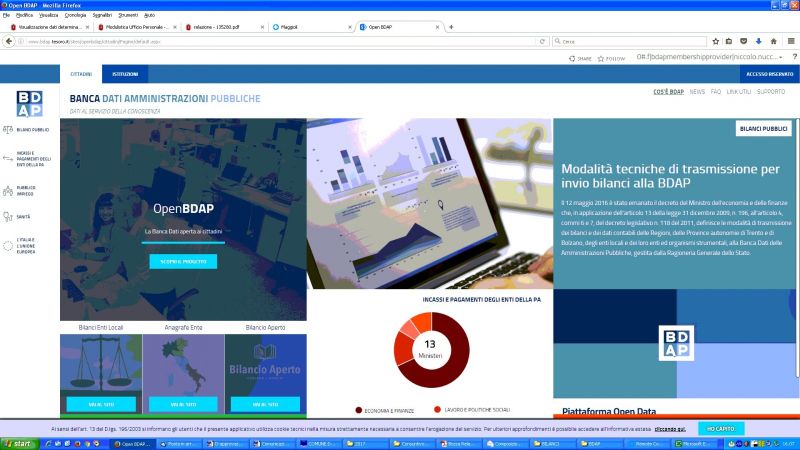The image size is (800, 450).
Task: Click the Bilanci Pubblici tag button
Action: click(763, 129)
